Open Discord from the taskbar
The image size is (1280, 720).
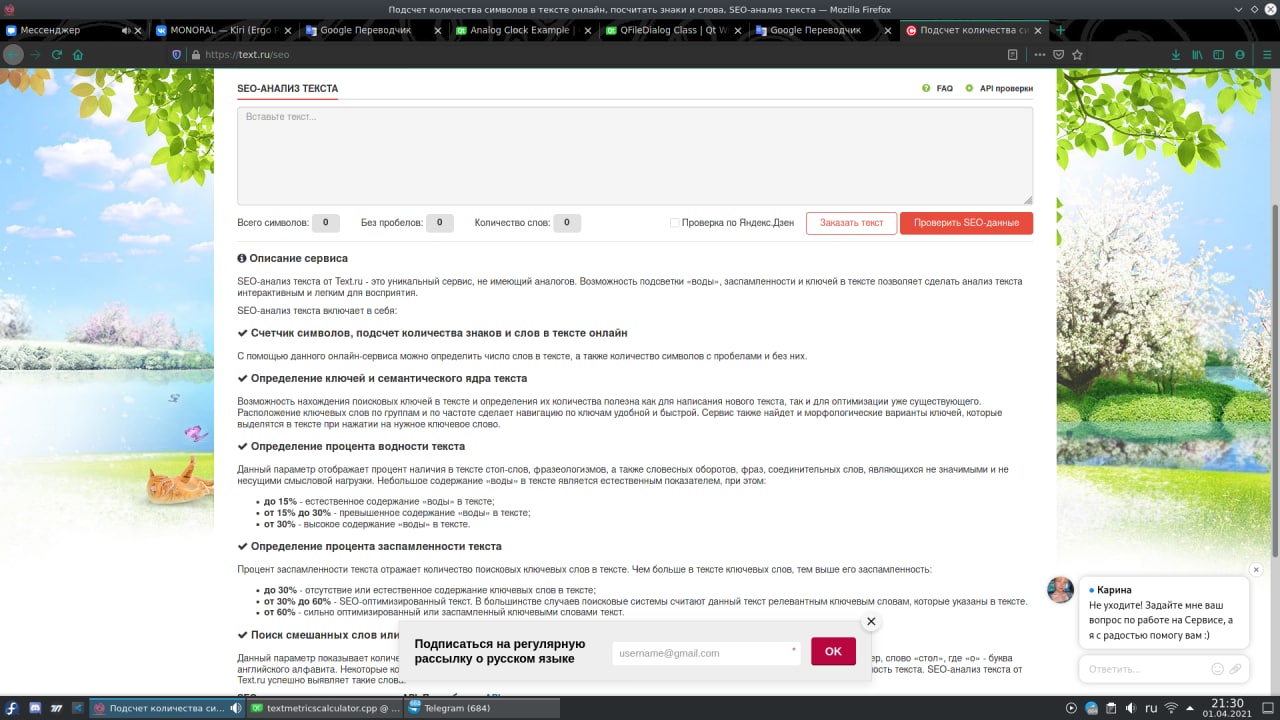click(34, 708)
